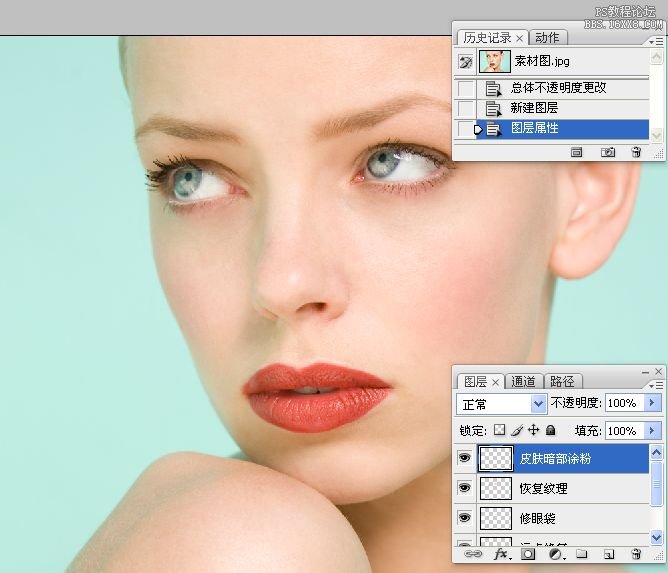Select the 图层属性 history state

click(562, 129)
